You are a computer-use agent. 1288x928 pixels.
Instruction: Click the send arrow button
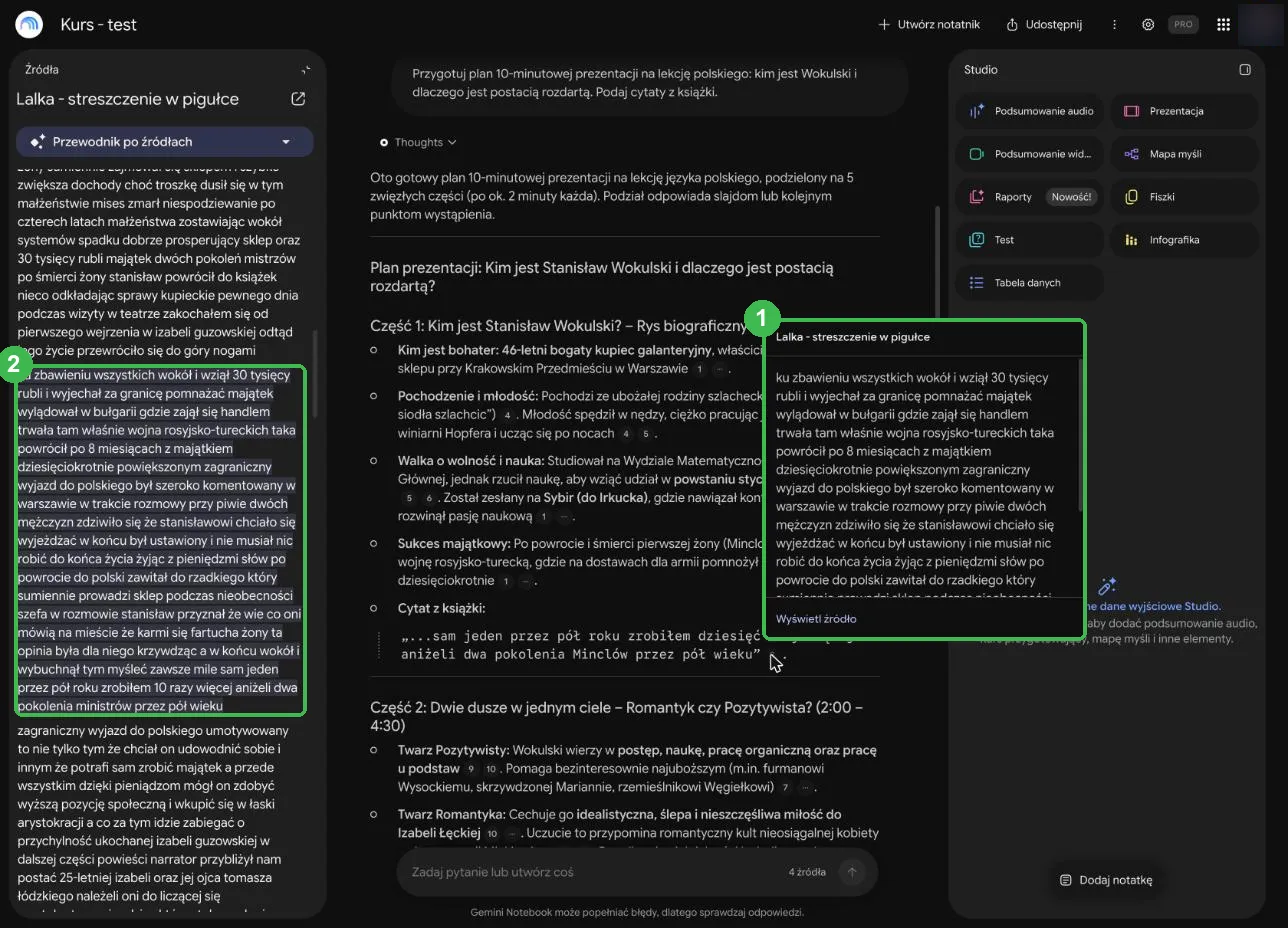coord(852,872)
